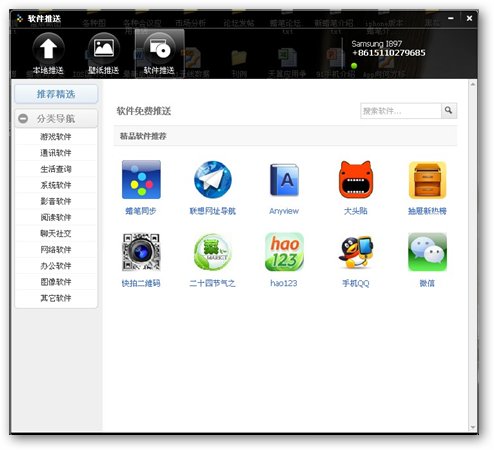Image resolution: width=494 pixels, height=450 pixels.
Task: Click the 手机QQ penguin icon
Action: coord(356,252)
